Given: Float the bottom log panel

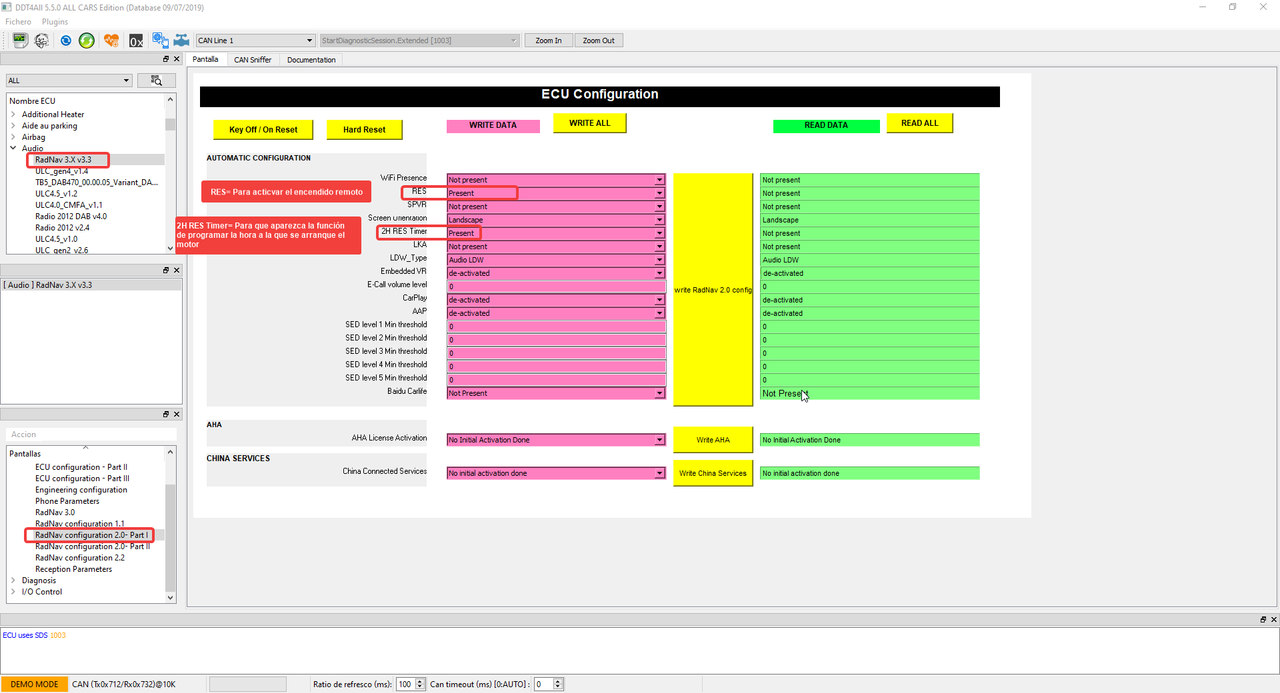Looking at the screenshot, I should 1263,620.
